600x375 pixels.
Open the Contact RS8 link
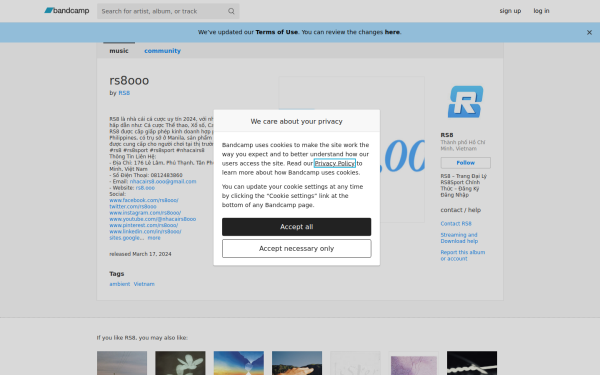pyautogui.click(x=456, y=223)
